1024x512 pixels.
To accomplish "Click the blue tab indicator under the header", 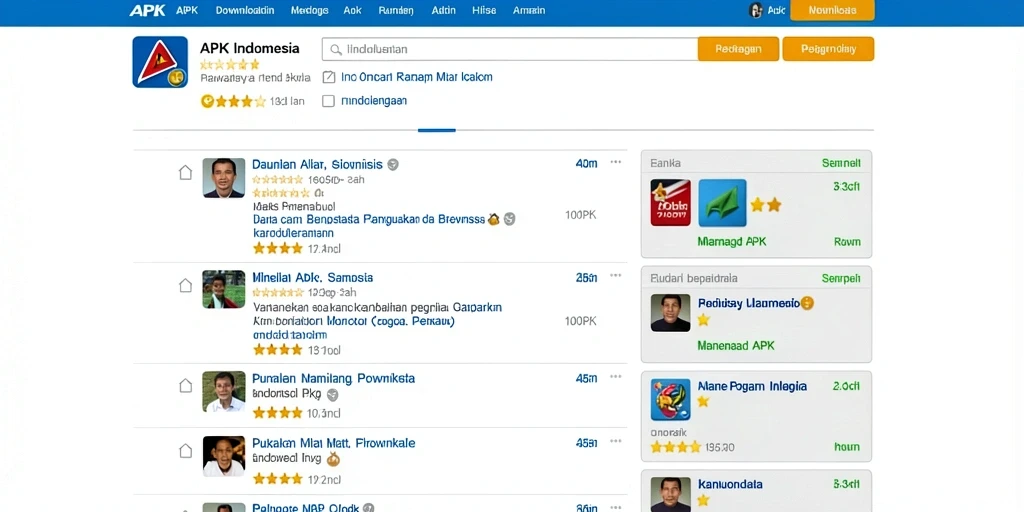I will coord(437,131).
